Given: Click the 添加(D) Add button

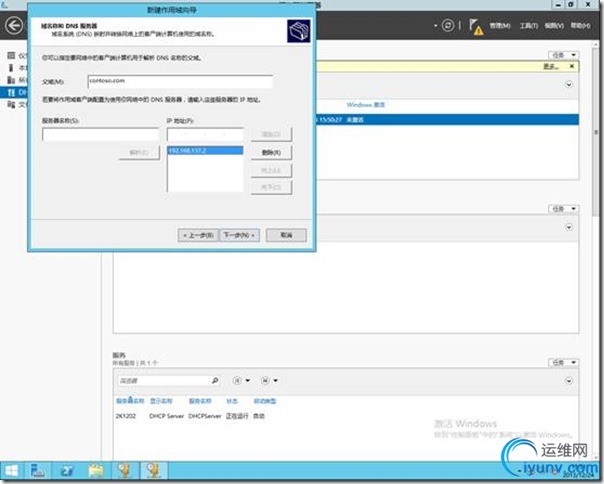Looking at the screenshot, I should [x=271, y=134].
